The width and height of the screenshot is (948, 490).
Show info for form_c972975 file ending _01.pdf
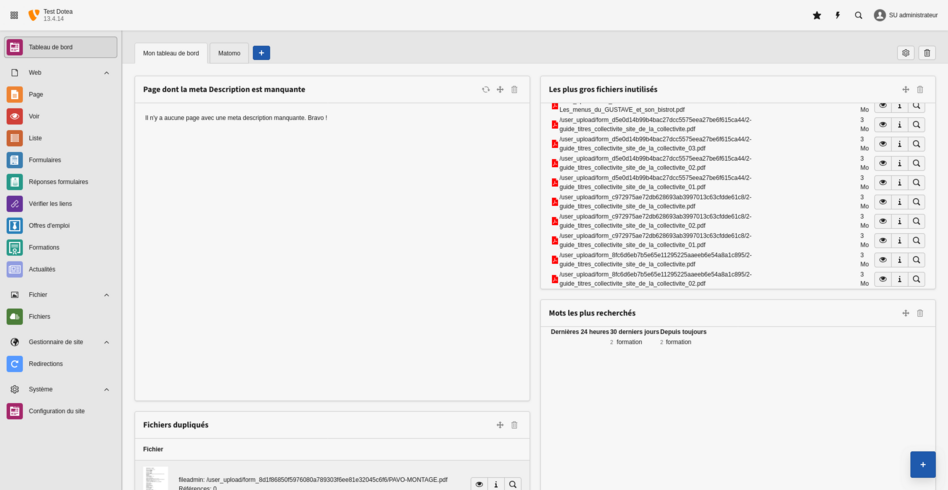pyautogui.click(x=900, y=241)
